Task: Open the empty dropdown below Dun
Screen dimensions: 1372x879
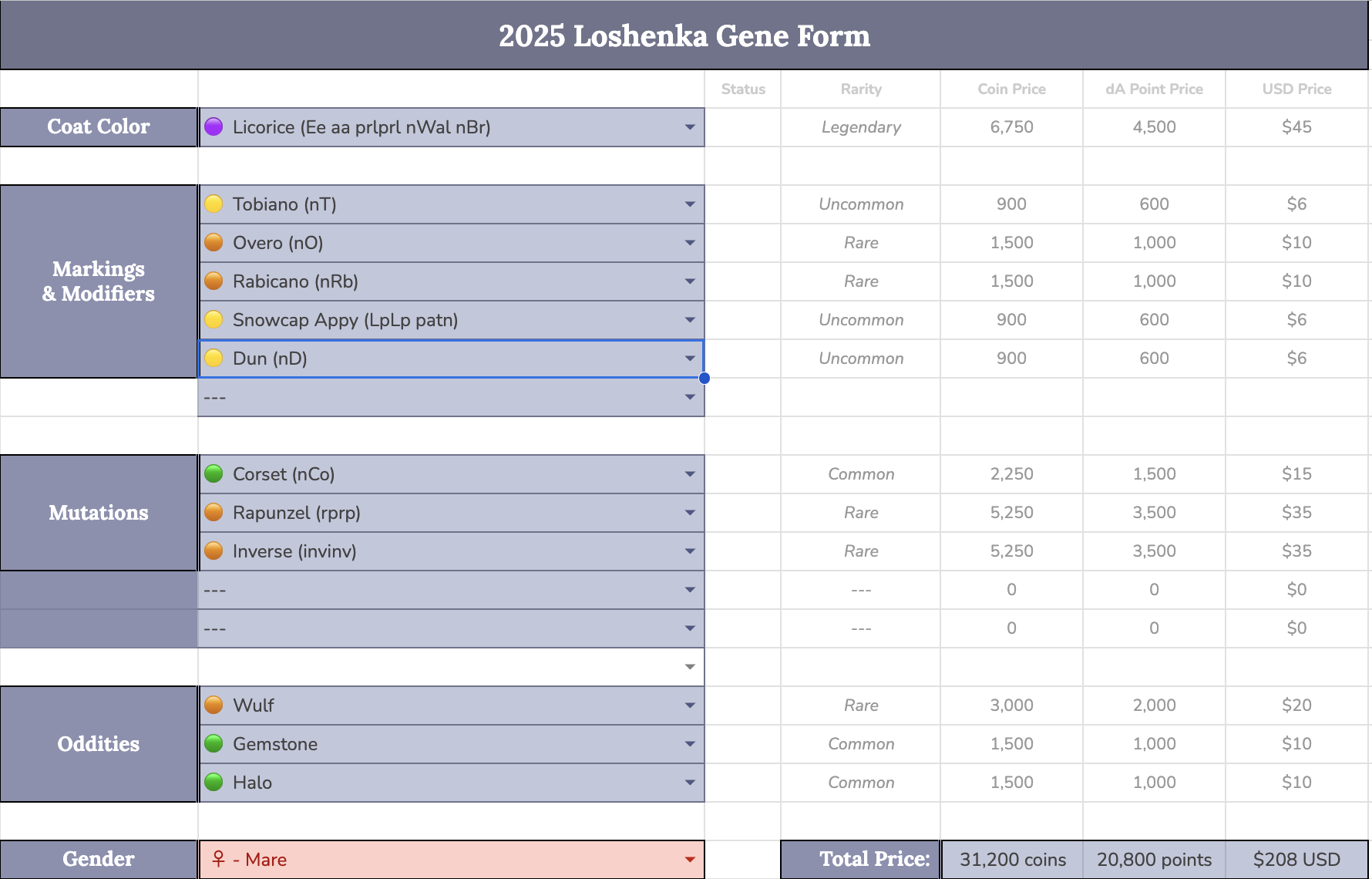Action: (690, 397)
